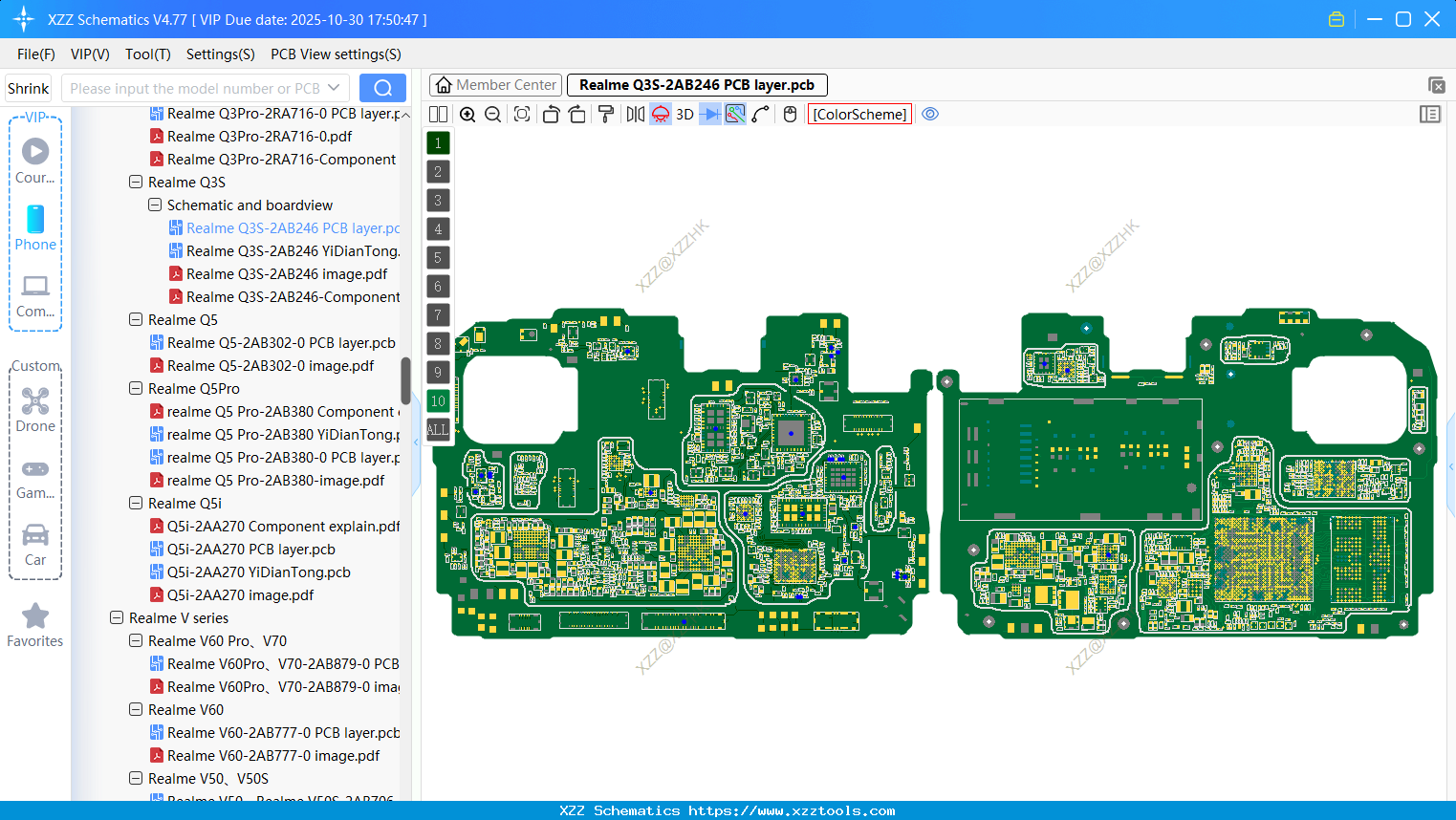Open the Tool(T) menu
This screenshot has width=1456, height=820.
click(147, 54)
